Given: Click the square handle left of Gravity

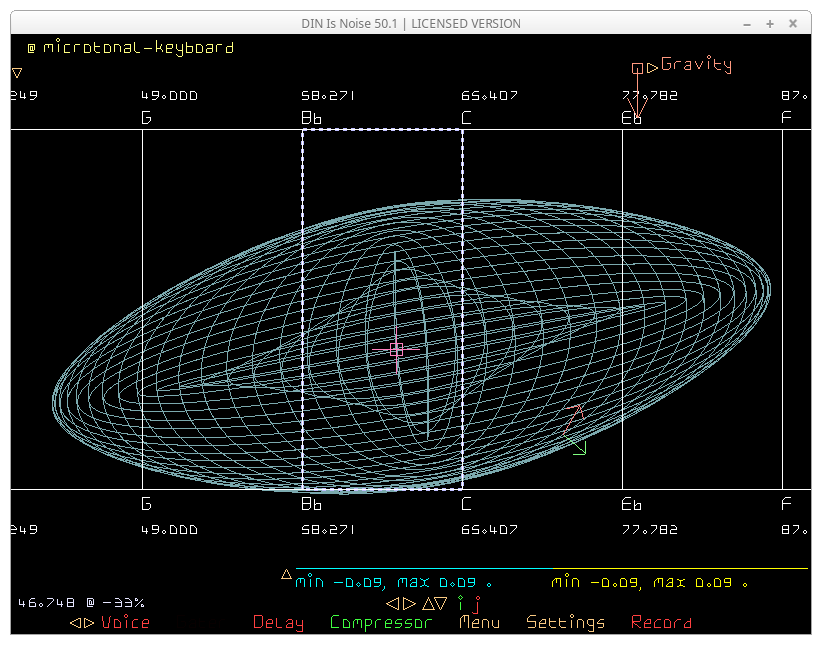Looking at the screenshot, I should pyautogui.click(x=637, y=68).
